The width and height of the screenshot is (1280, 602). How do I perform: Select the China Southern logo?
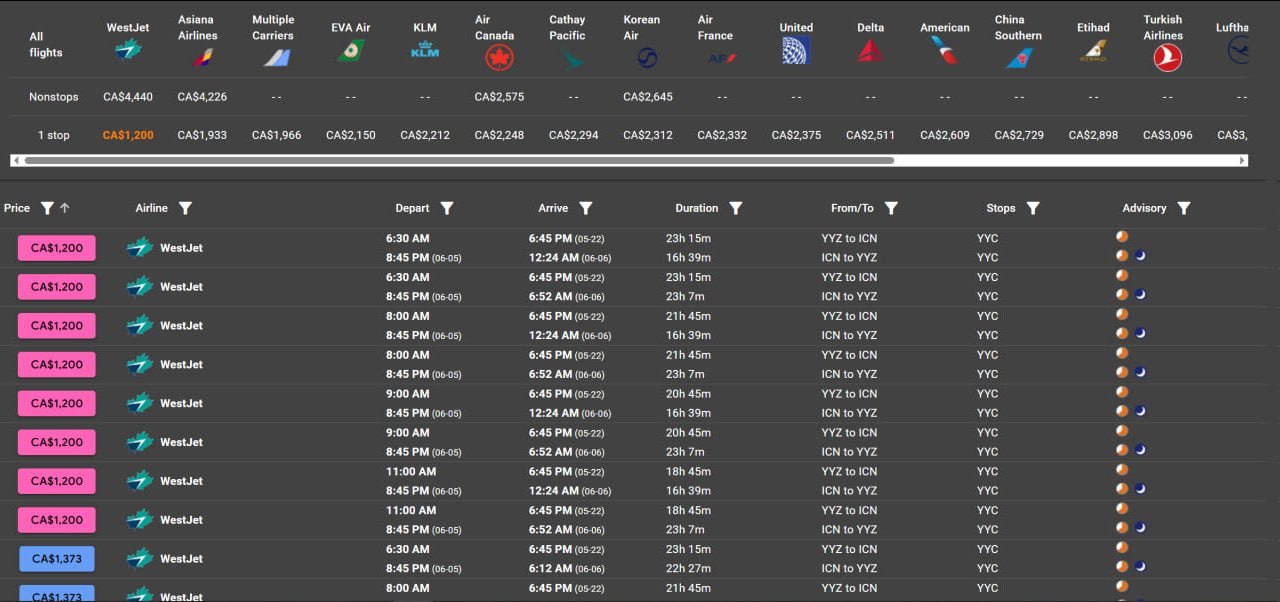point(1019,58)
